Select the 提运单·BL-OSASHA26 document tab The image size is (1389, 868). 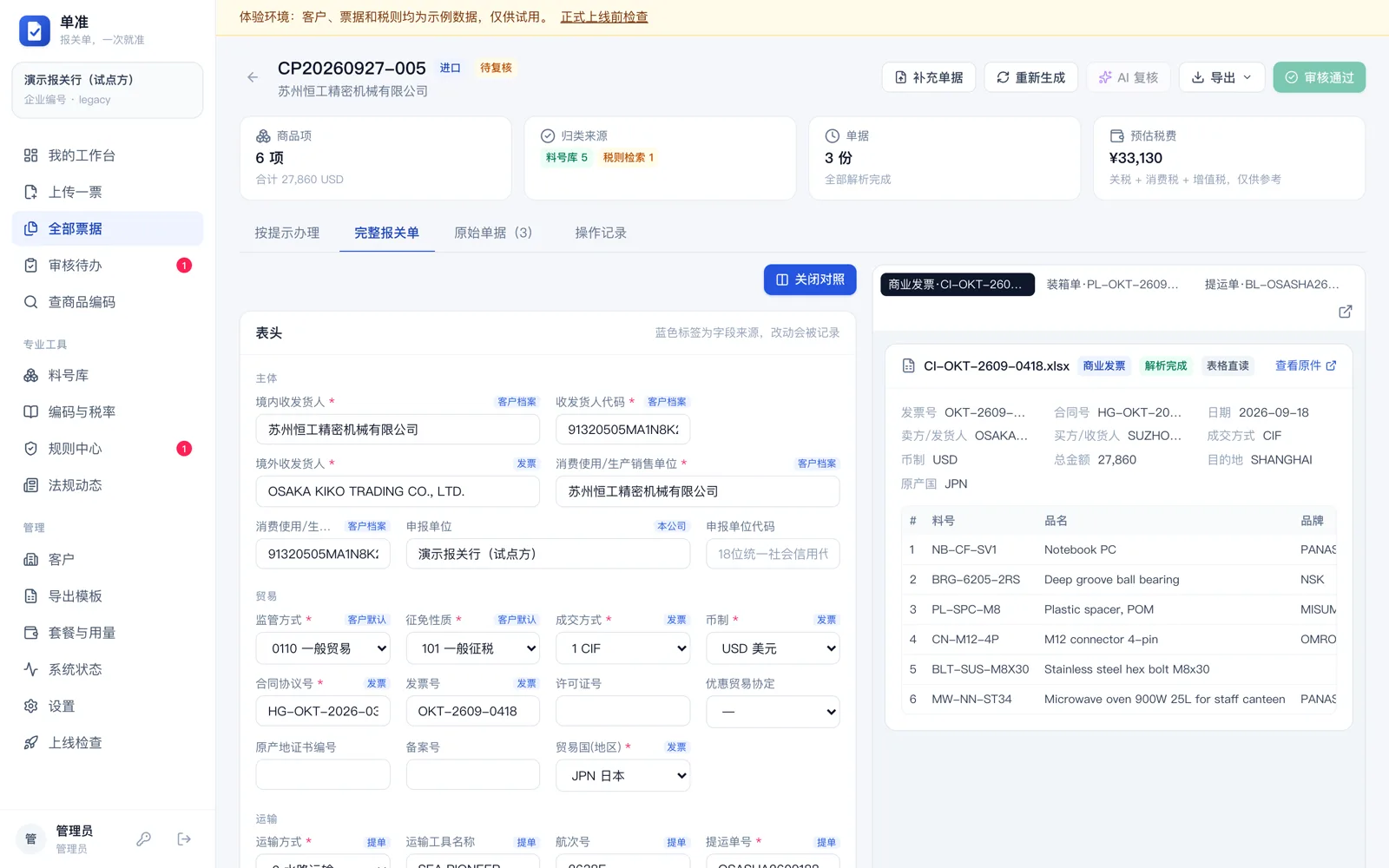pyautogui.click(x=1272, y=285)
